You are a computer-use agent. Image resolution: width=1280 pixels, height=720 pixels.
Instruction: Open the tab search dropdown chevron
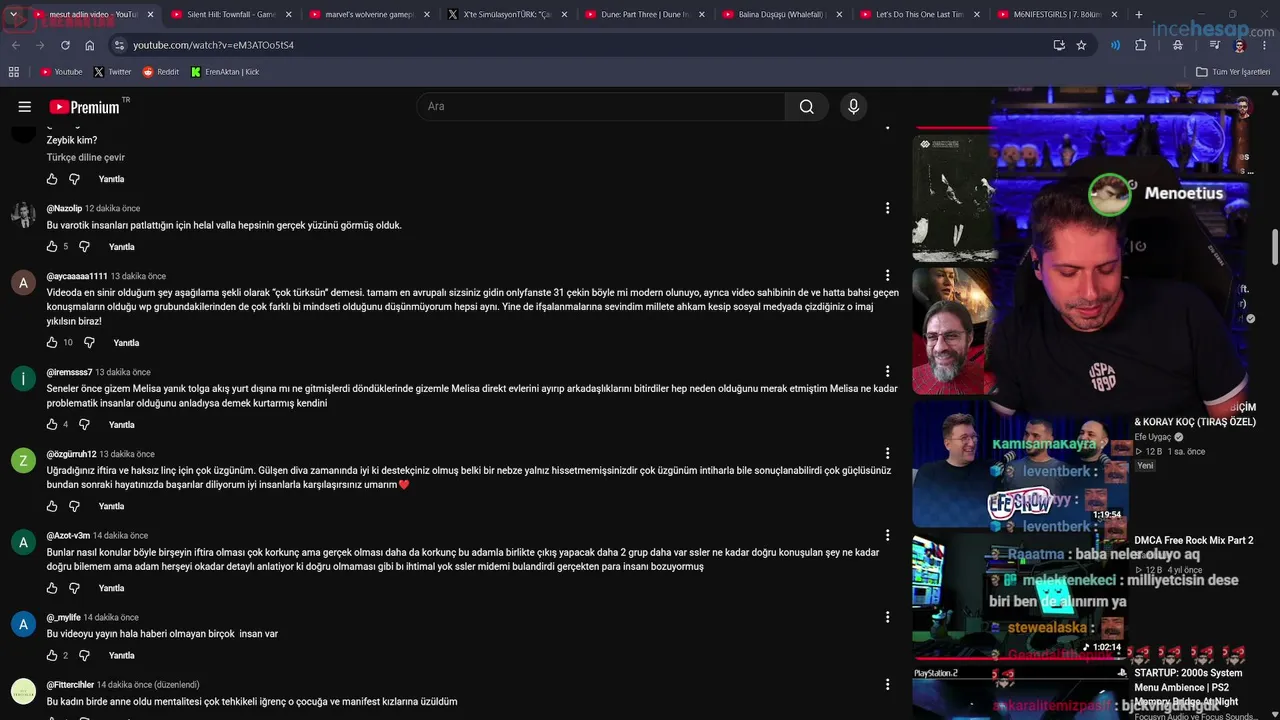pyautogui.click(x=14, y=15)
